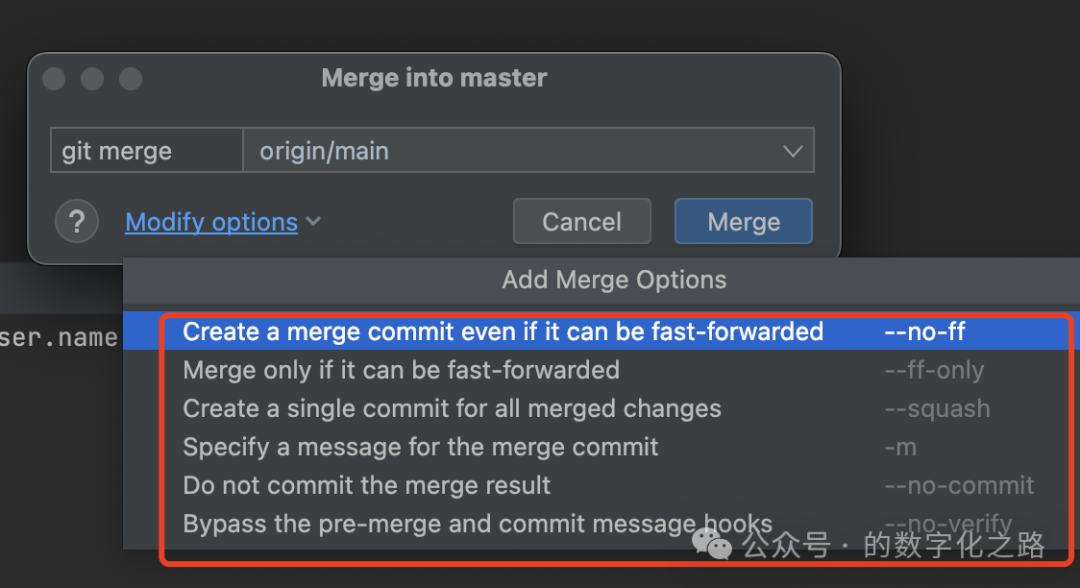
Task: Select Bypass the pre-merge and commit message hooks
Action: pos(477,524)
